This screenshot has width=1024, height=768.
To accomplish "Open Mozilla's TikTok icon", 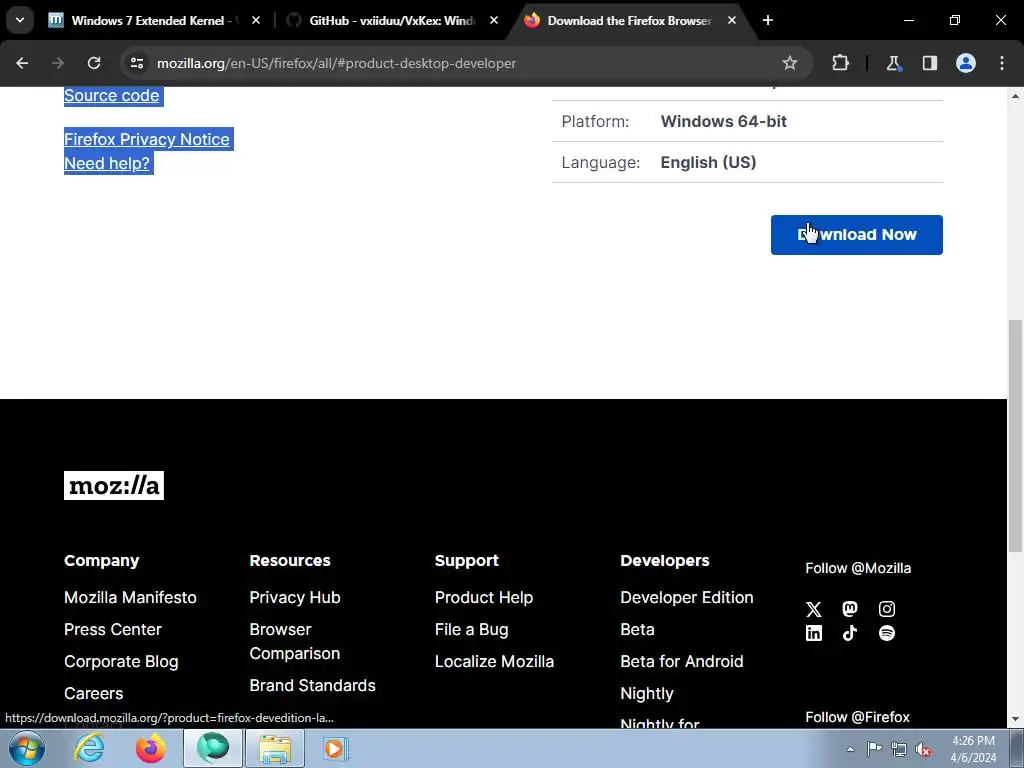I will (850, 633).
